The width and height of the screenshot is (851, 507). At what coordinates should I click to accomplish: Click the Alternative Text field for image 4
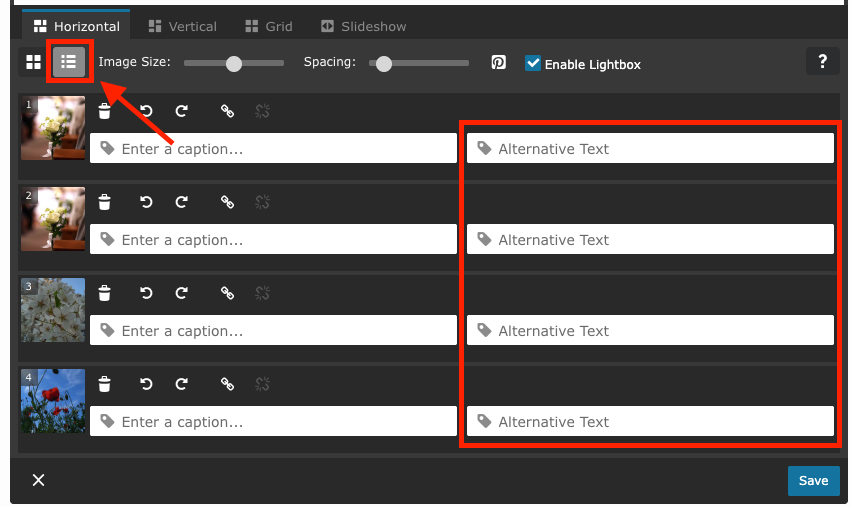coord(650,421)
